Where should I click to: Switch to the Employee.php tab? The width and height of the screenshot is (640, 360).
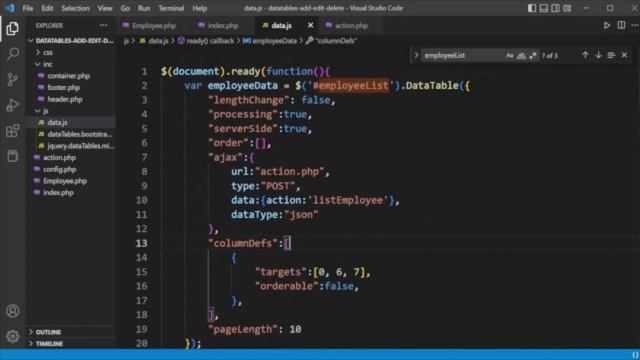pyautogui.click(x=154, y=25)
